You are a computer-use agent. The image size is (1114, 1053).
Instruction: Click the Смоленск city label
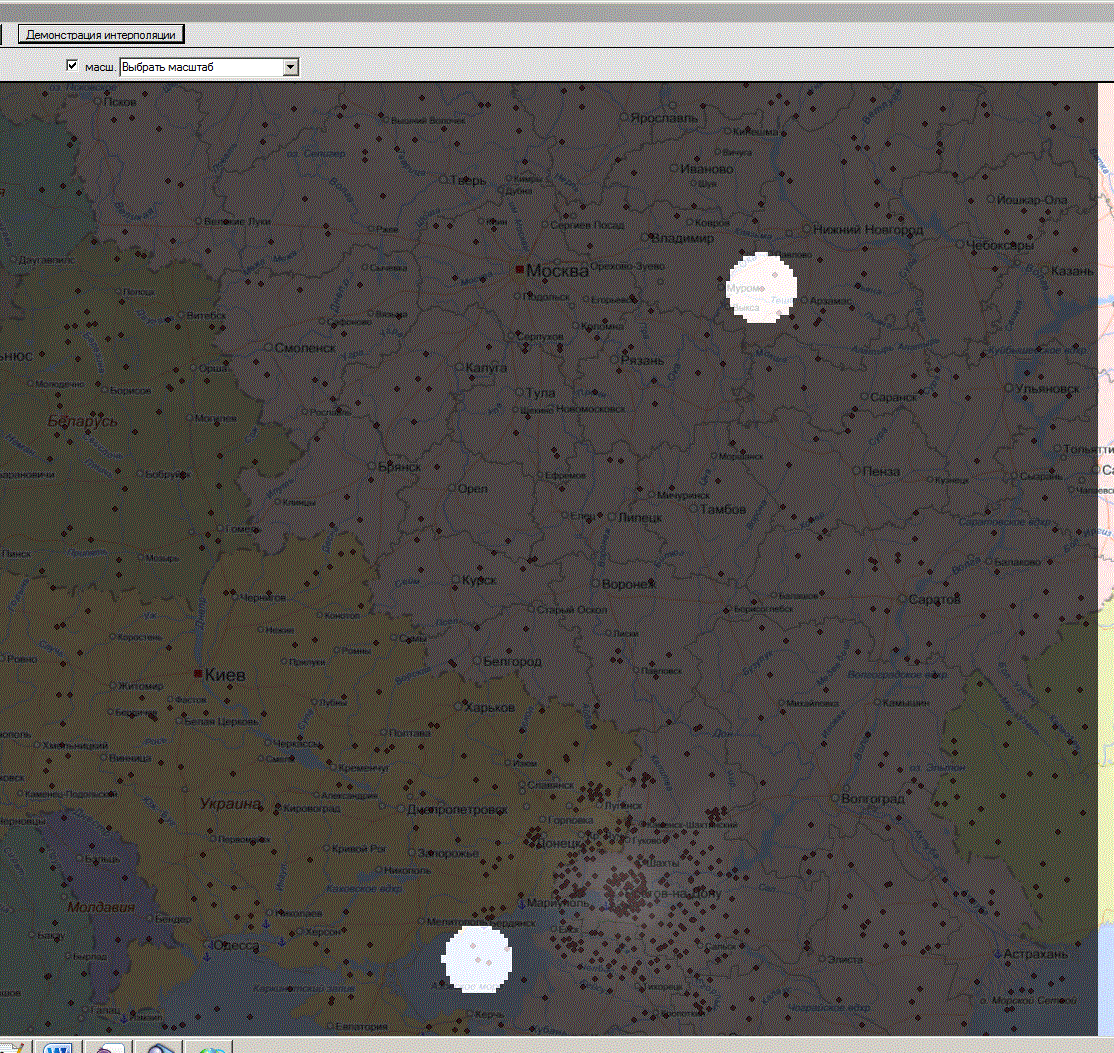305,348
